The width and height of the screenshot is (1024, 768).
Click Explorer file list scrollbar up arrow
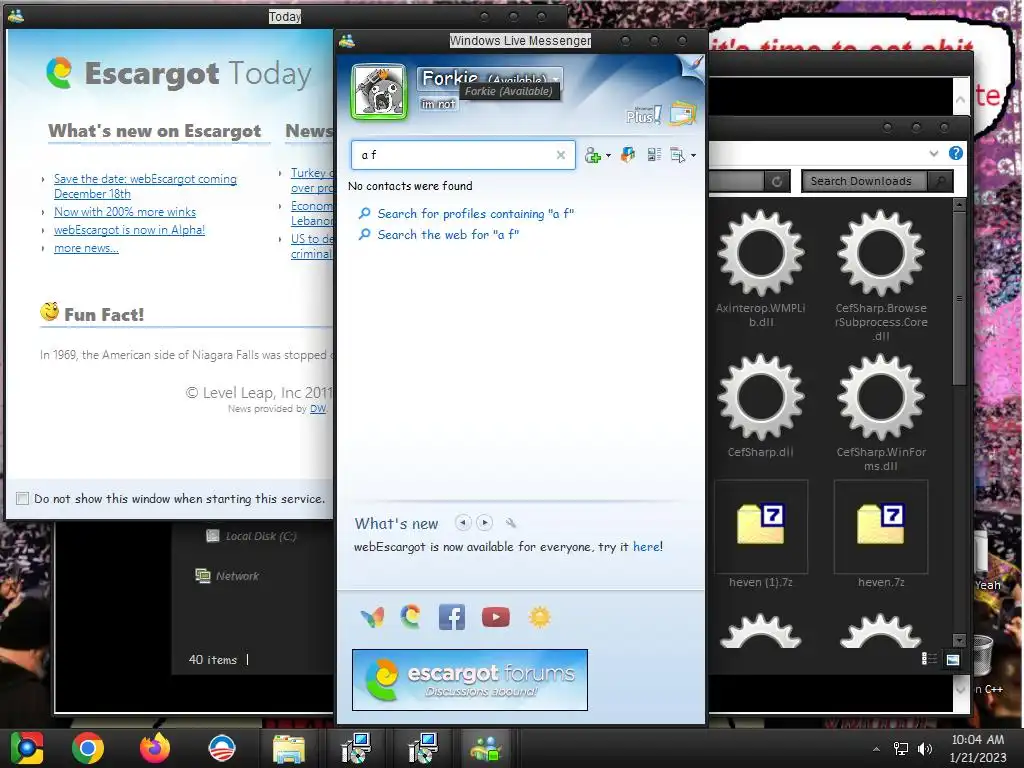(x=959, y=205)
